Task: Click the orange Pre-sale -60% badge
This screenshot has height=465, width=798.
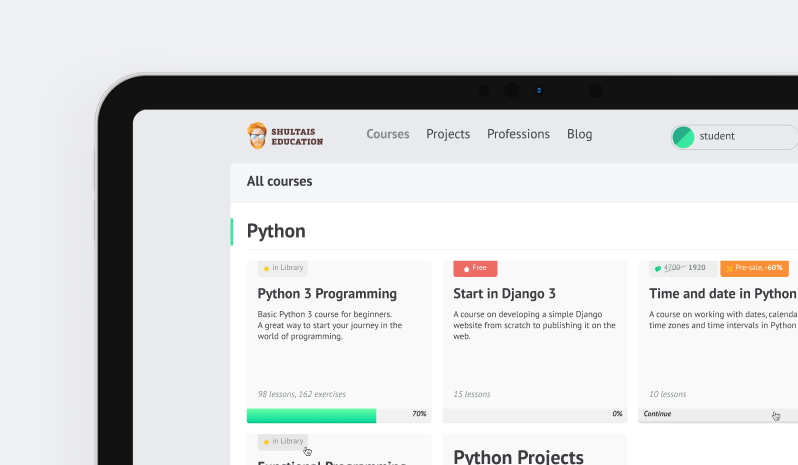Action: click(x=754, y=268)
